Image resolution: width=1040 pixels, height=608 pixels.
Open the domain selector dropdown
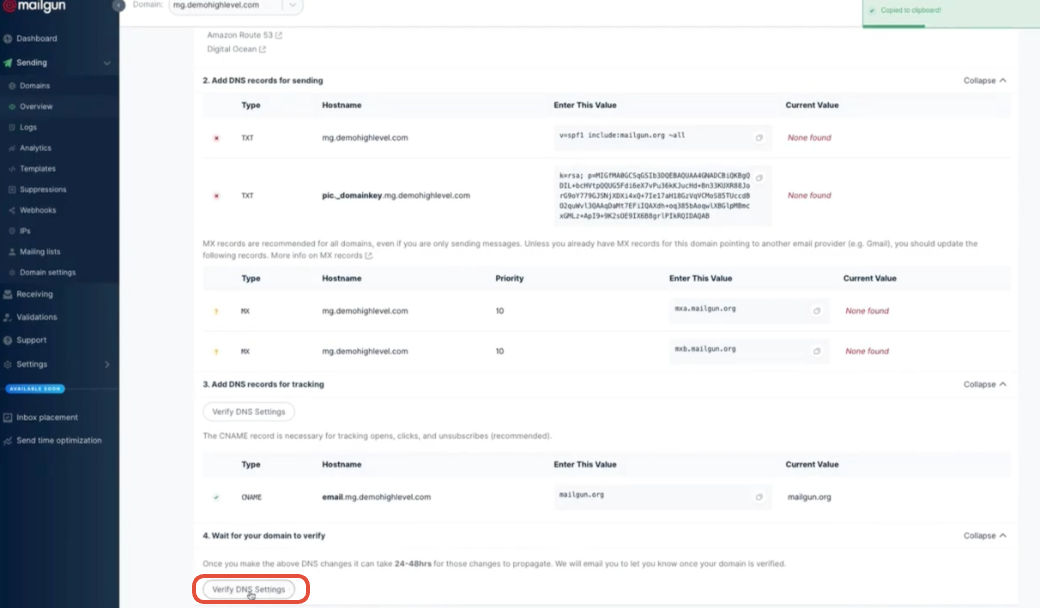click(x=293, y=5)
